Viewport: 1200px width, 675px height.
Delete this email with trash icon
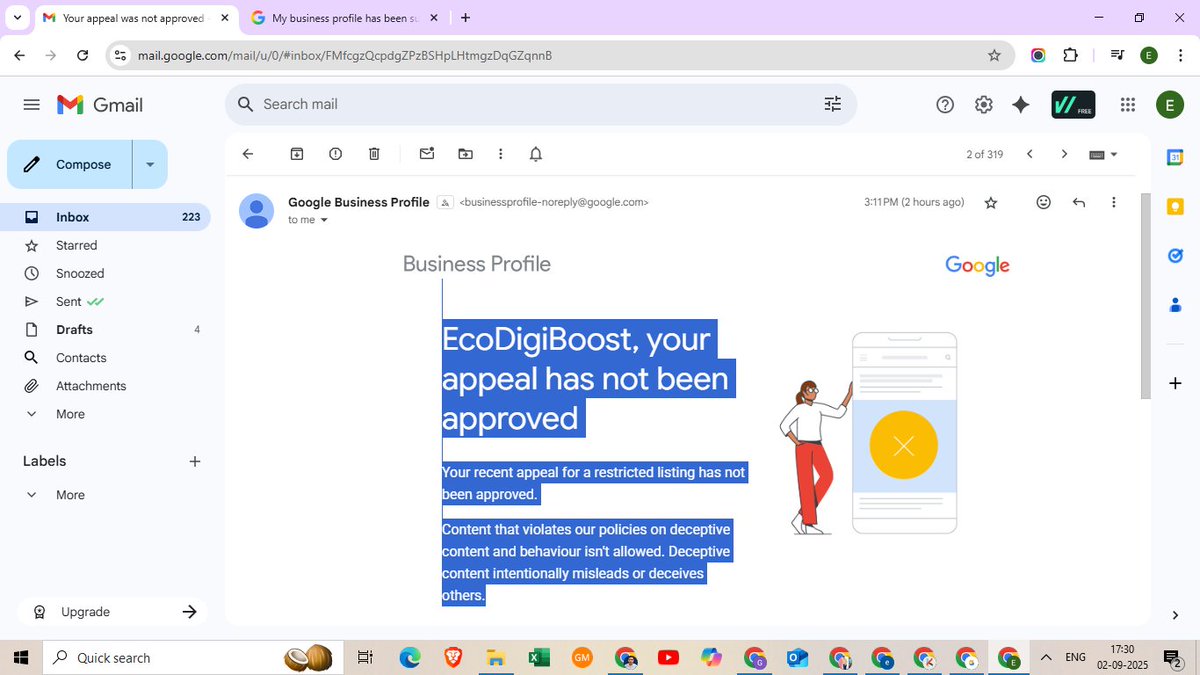374,154
